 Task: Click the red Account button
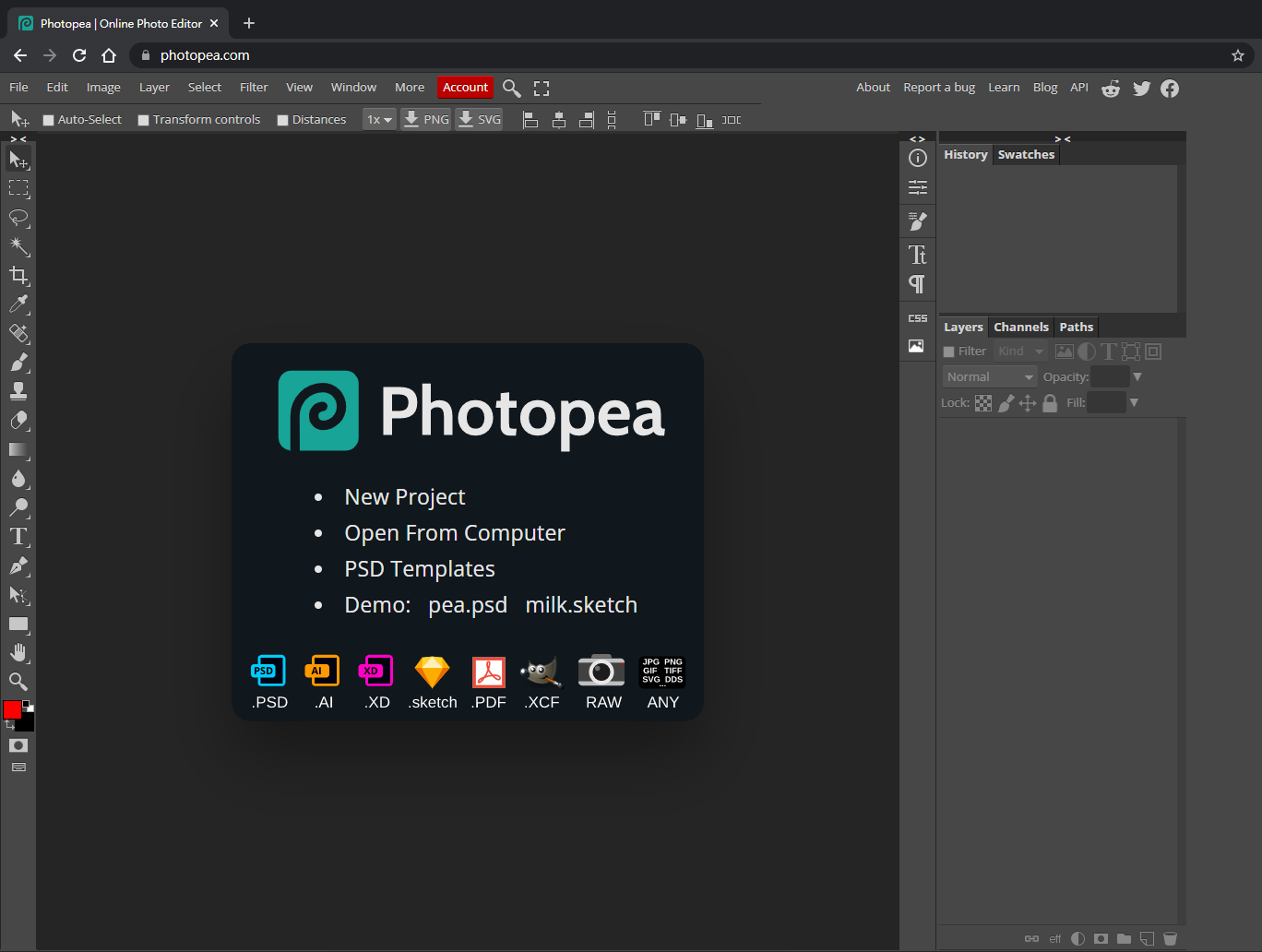(465, 88)
